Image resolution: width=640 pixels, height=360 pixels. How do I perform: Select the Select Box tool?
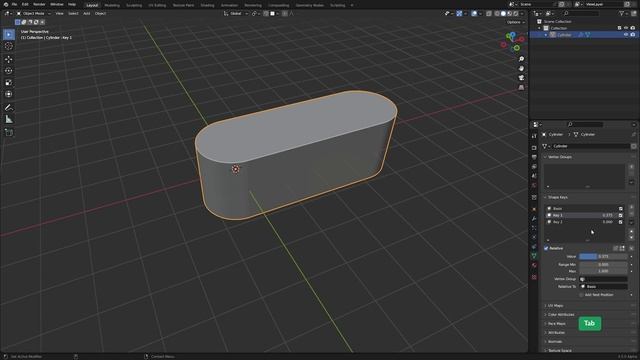click(x=9, y=35)
